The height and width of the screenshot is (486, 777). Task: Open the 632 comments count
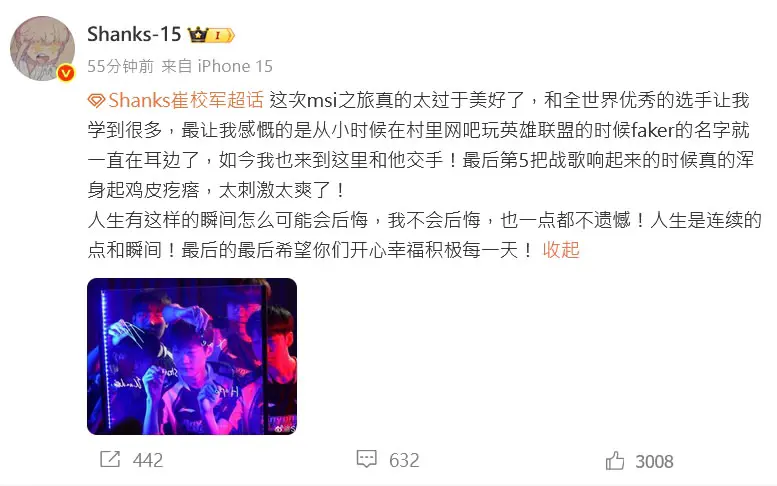click(404, 460)
